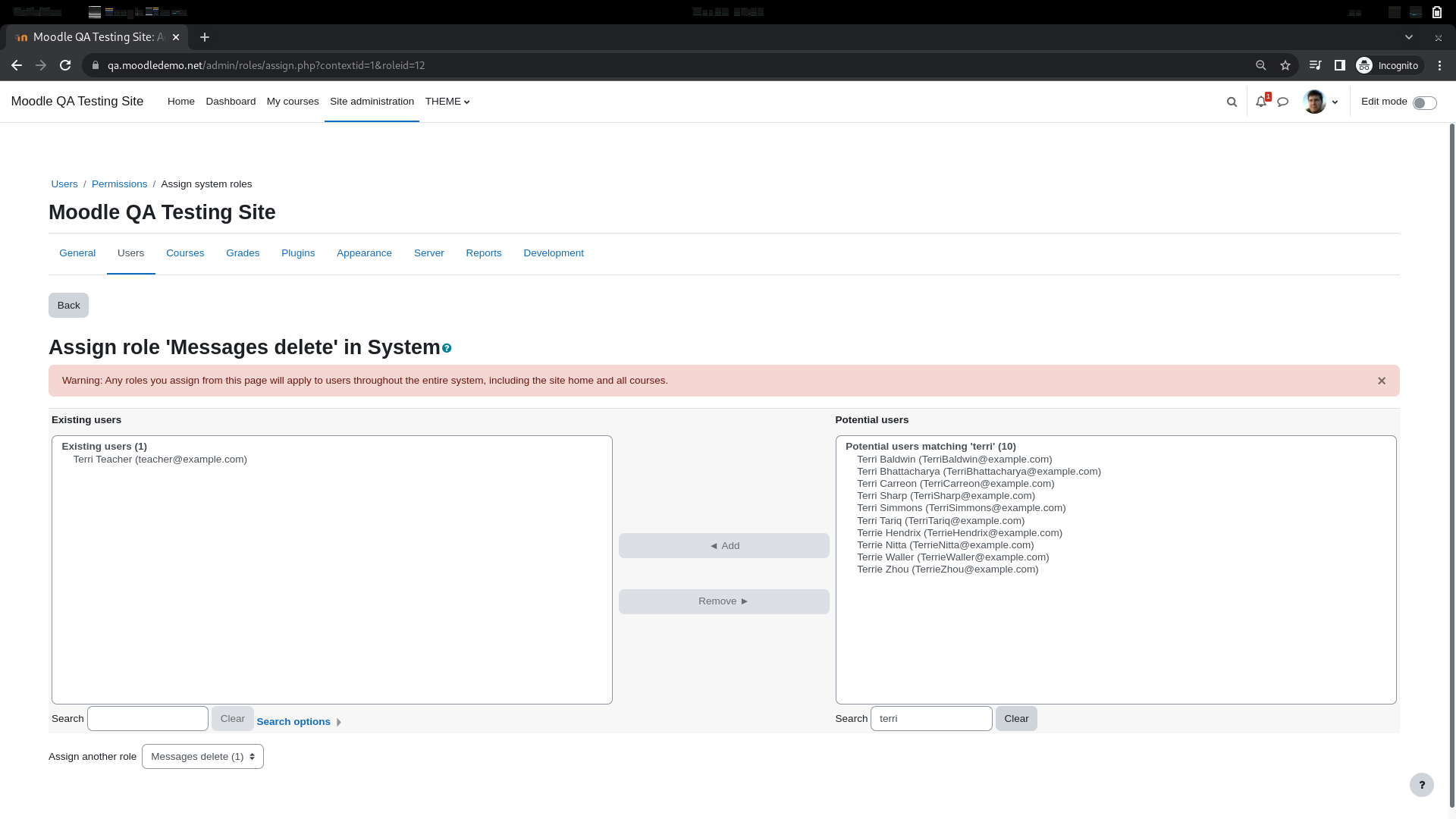Select potential user Terri Baldwin

point(955,460)
